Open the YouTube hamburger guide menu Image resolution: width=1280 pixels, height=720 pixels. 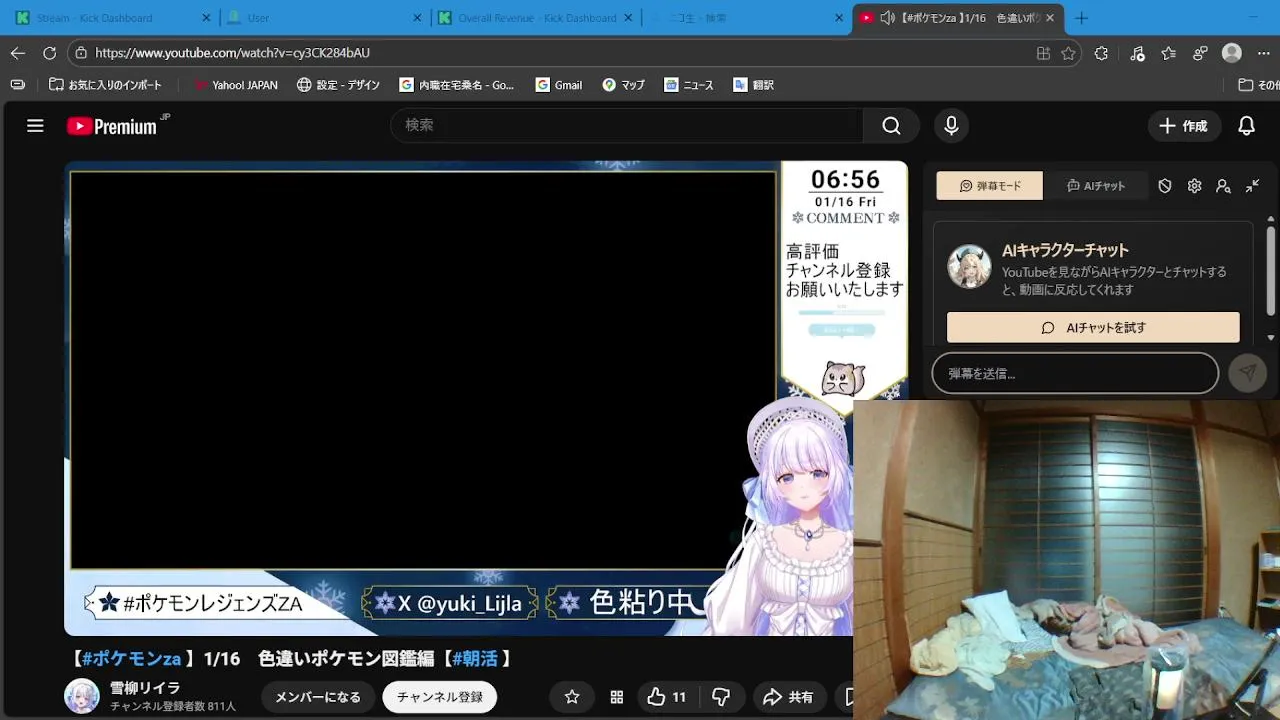pos(35,126)
